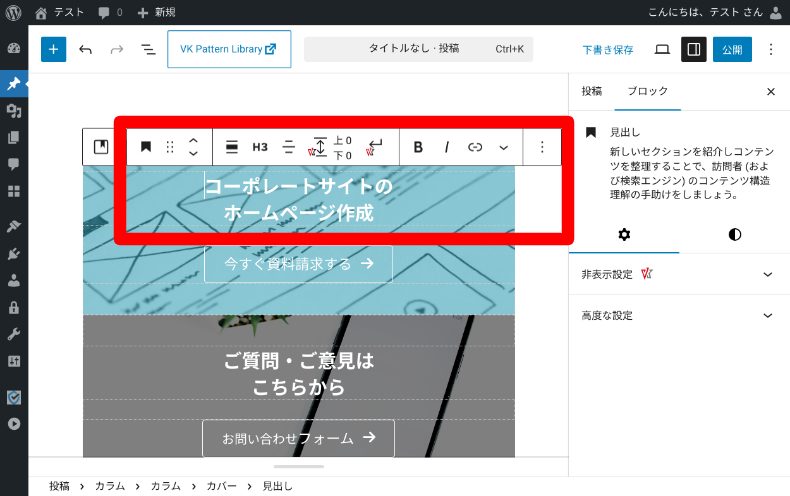Open Comments icon in admin sidebar

(x=14, y=164)
